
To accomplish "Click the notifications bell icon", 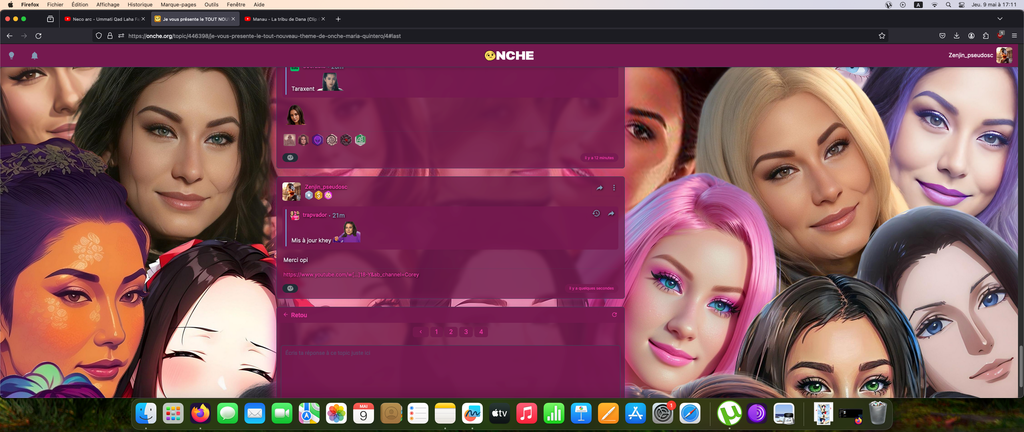I will click(x=35, y=56).
